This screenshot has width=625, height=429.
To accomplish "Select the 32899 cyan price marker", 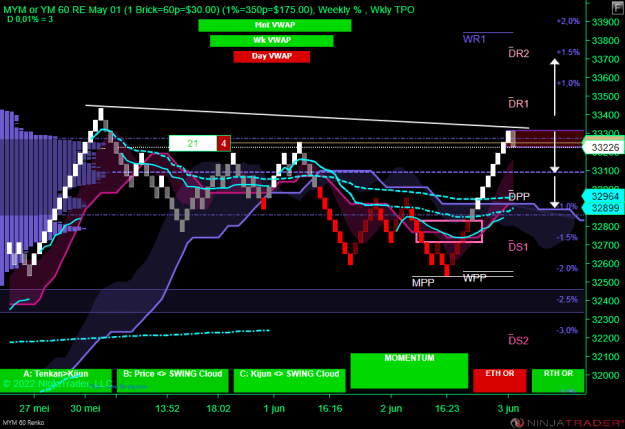I will 603,208.
